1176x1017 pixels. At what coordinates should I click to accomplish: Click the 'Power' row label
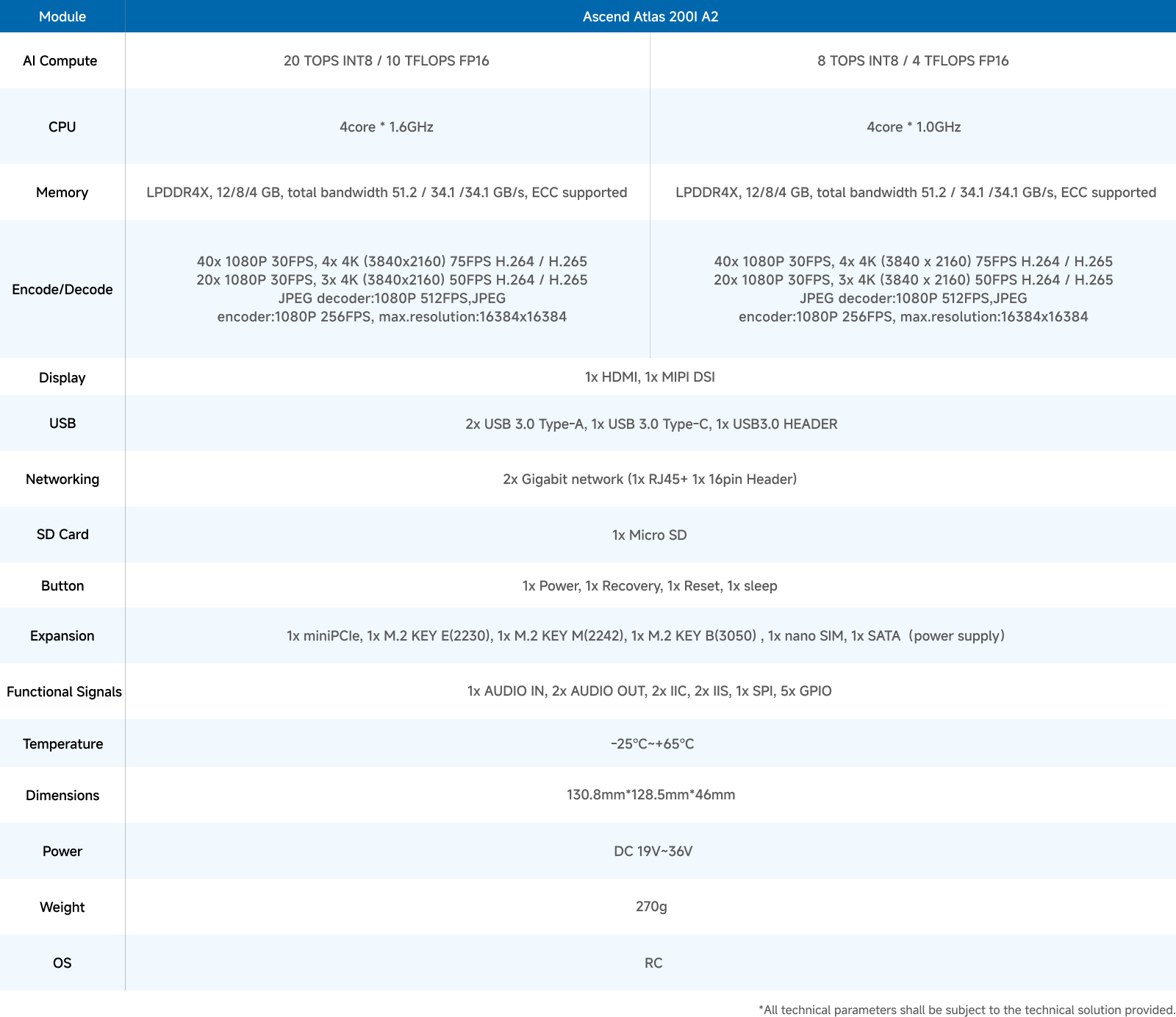pyautogui.click(x=62, y=852)
